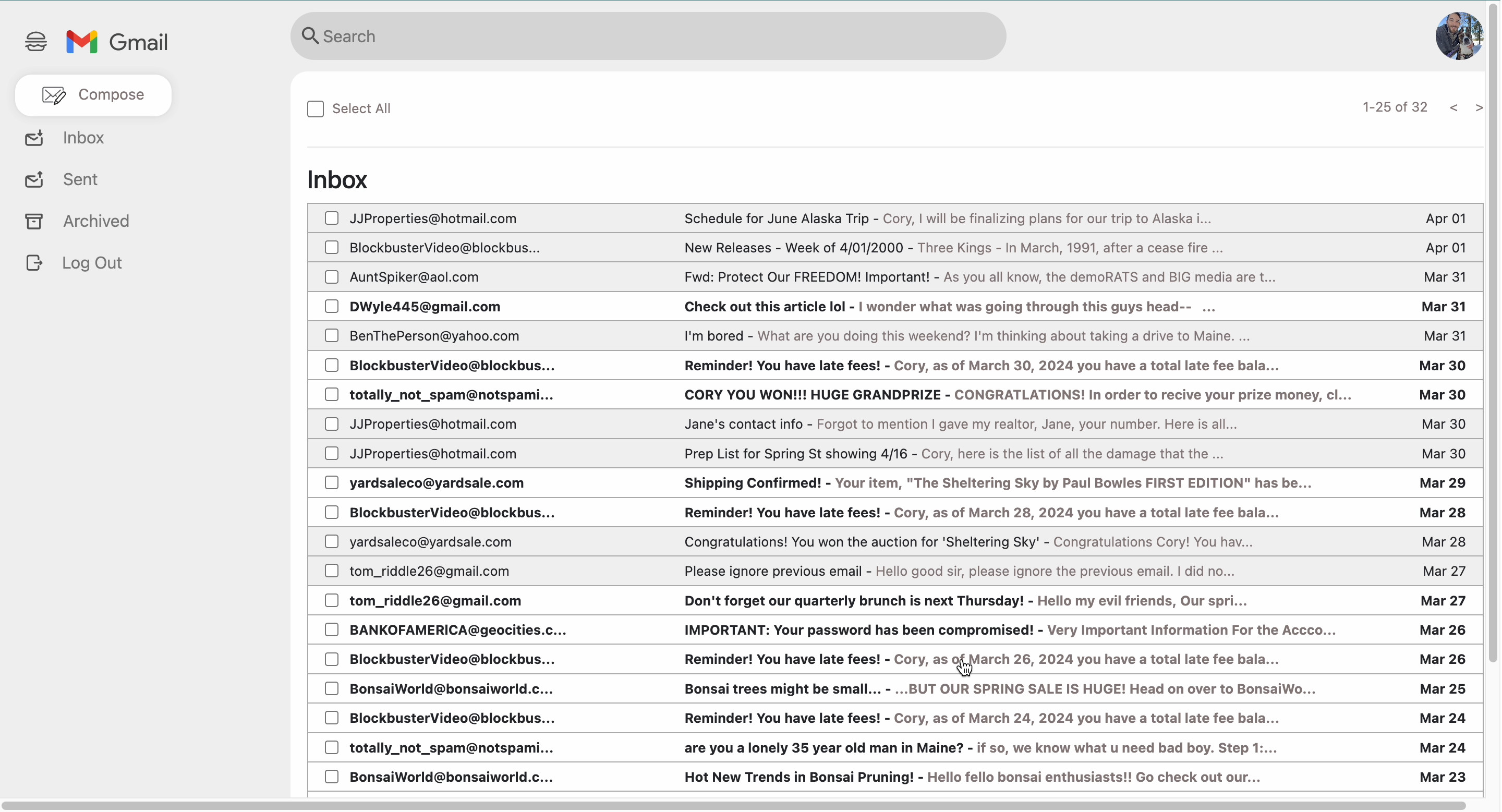Tick the Select All checkbox

pos(316,109)
